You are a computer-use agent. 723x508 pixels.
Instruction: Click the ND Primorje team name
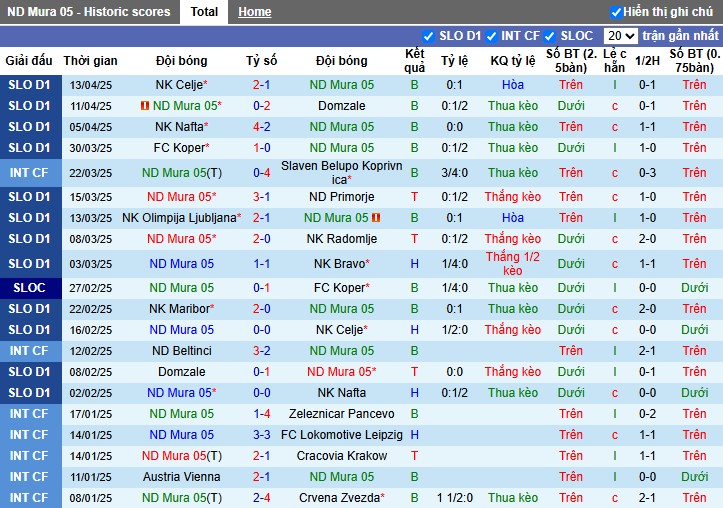click(x=342, y=197)
